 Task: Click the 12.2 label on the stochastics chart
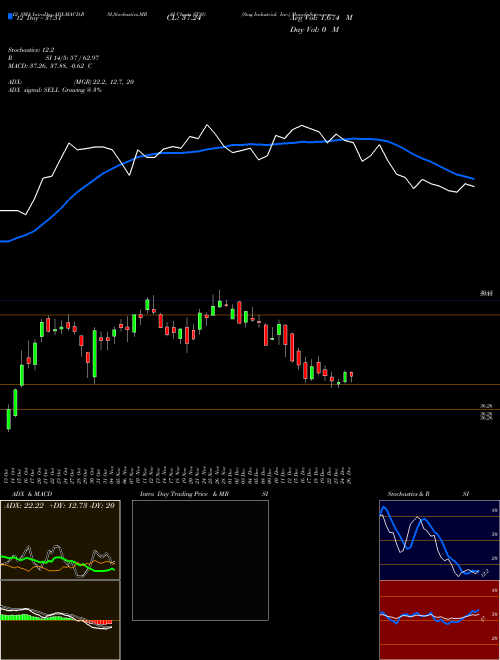[484, 572]
